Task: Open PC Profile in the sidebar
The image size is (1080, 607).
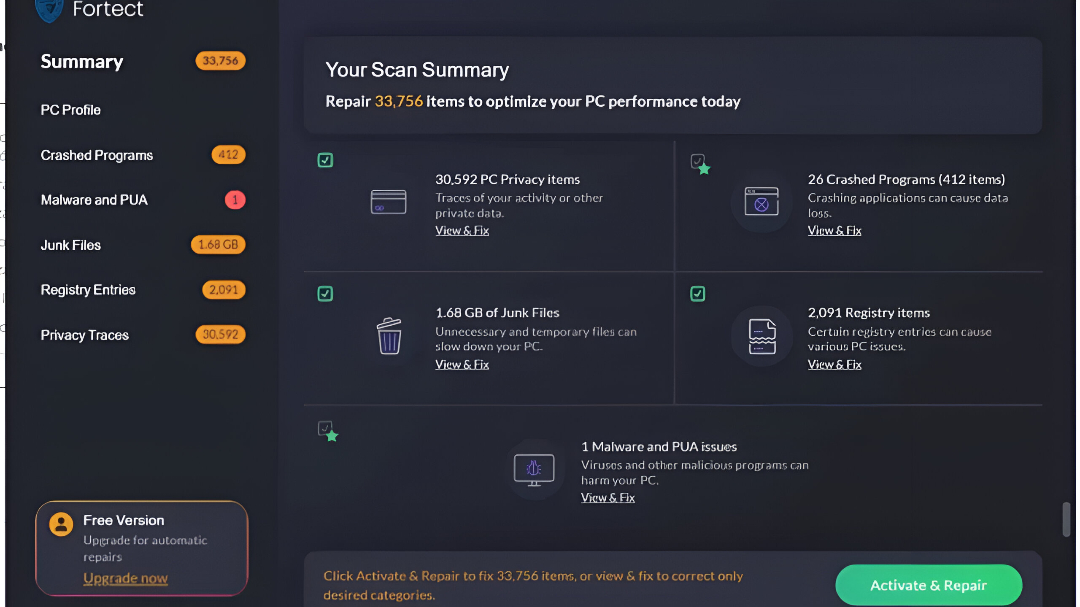Action: coord(71,110)
